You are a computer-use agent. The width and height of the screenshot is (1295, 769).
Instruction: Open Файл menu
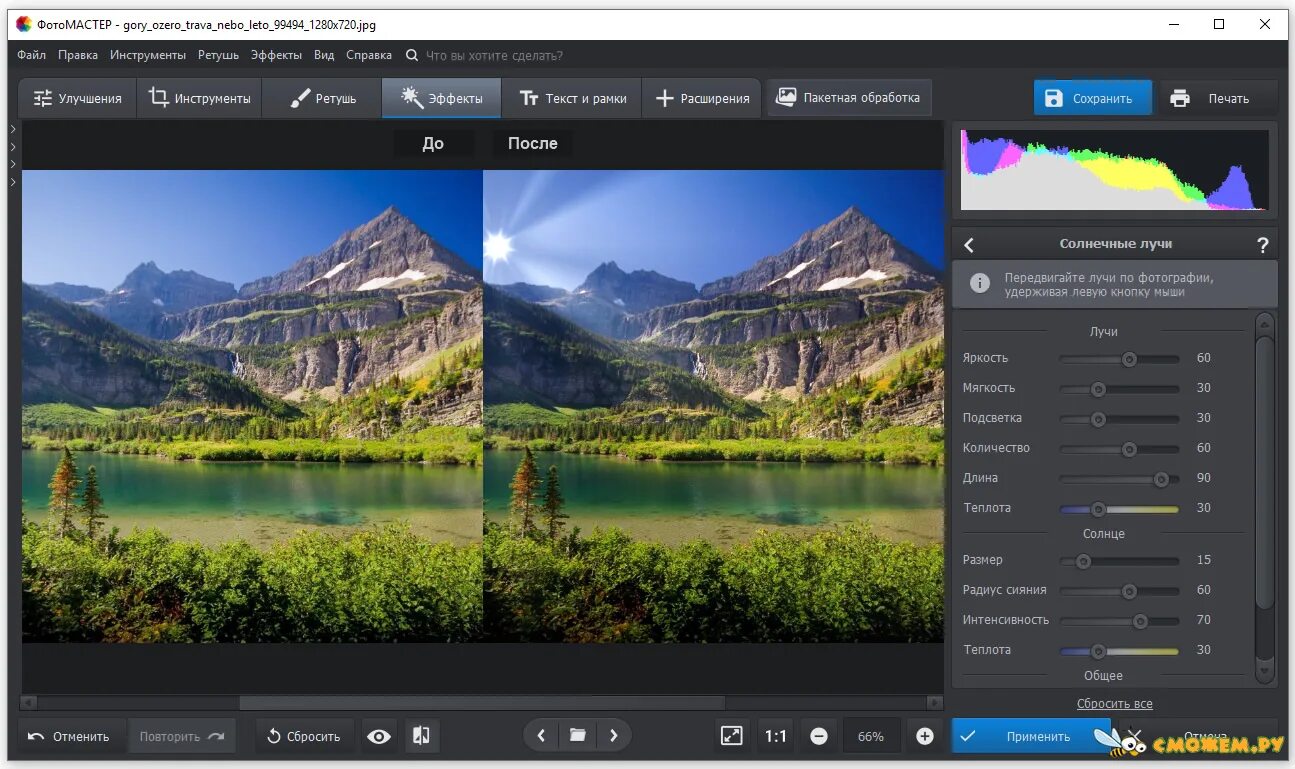point(31,55)
